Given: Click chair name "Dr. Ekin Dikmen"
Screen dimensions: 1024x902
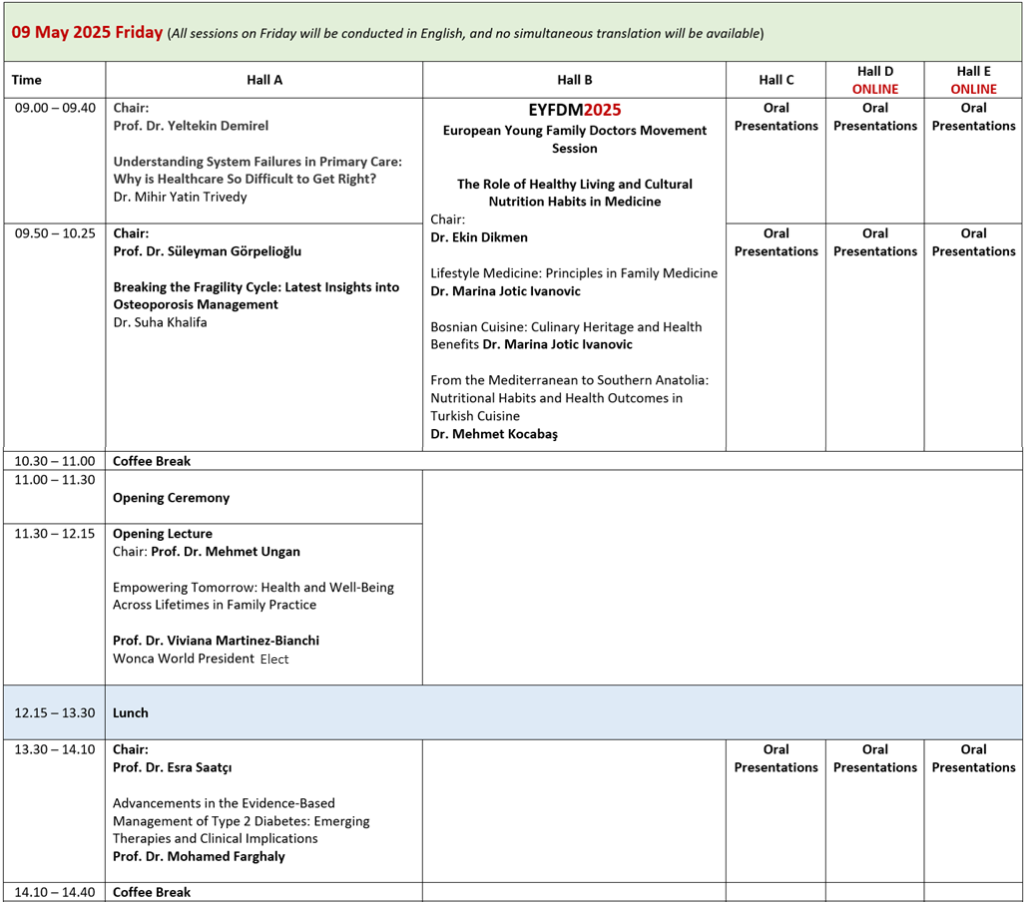Looking at the screenshot, I should [479, 237].
